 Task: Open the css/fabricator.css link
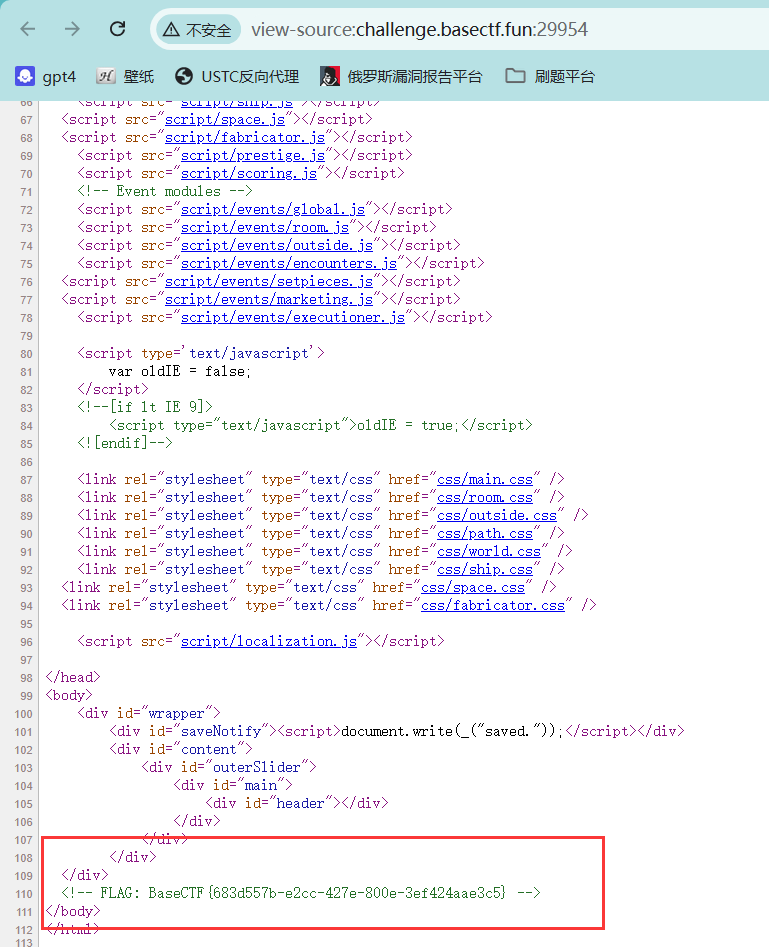tap(493, 605)
